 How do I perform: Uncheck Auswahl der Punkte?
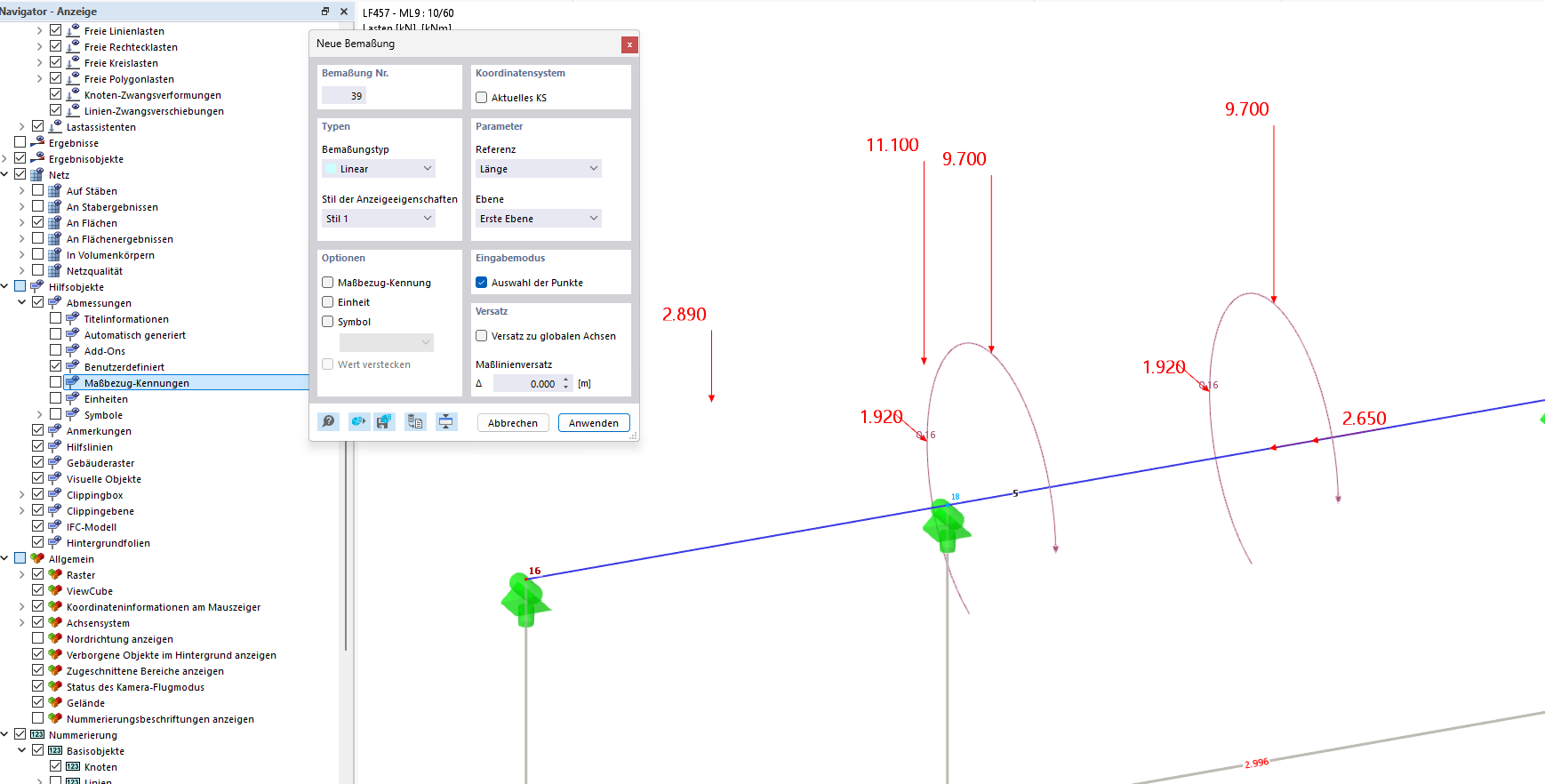(x=482, y=283)
